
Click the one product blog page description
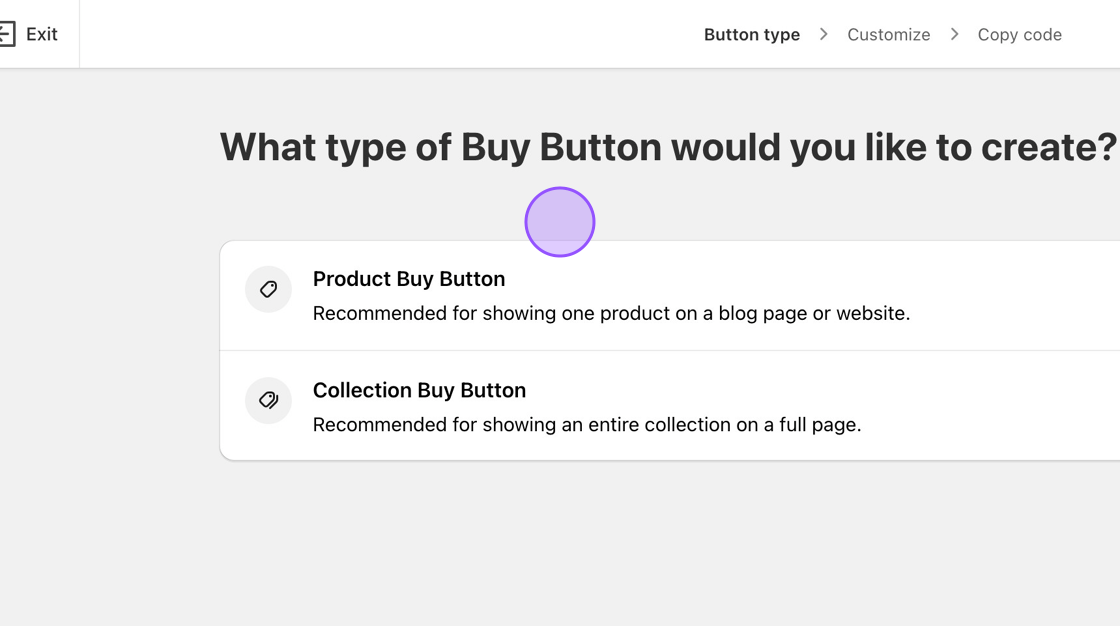pos(611,313)
